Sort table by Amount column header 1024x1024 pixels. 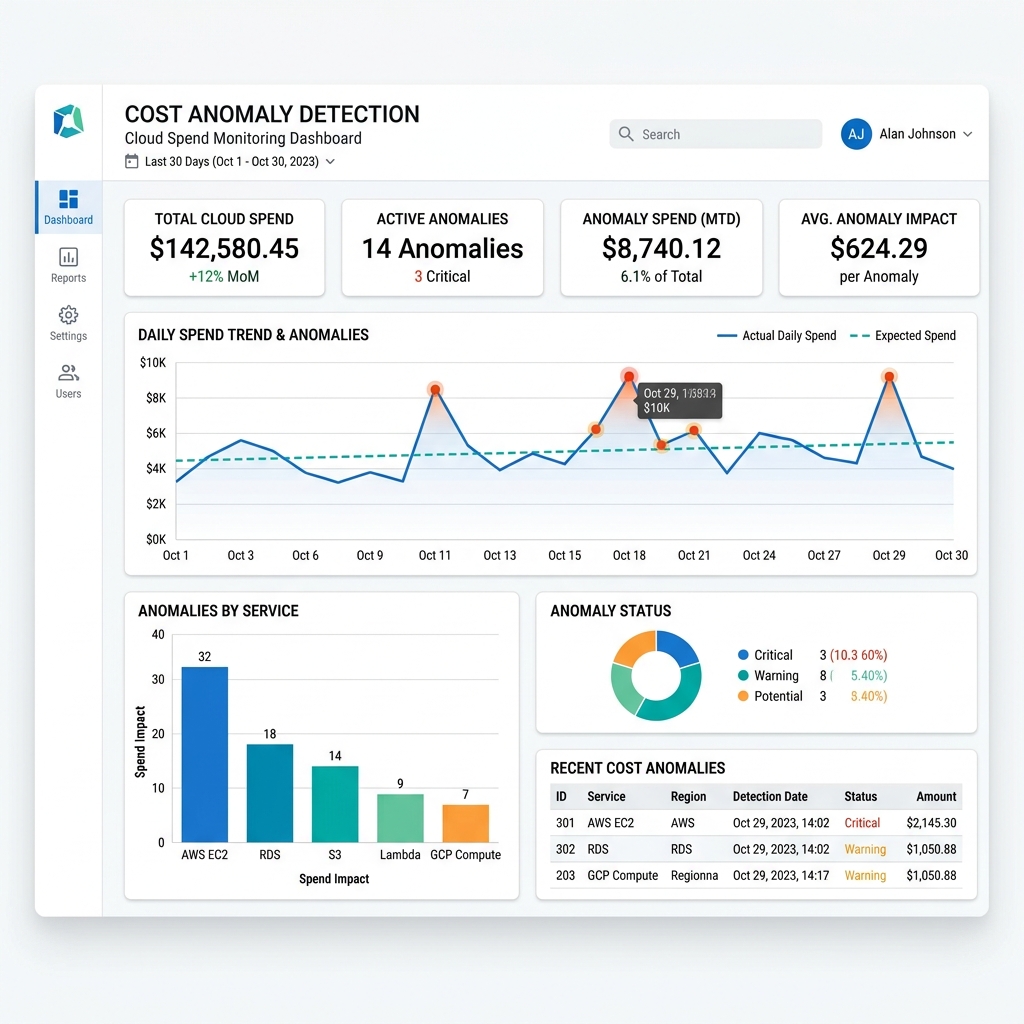(936, 796)
